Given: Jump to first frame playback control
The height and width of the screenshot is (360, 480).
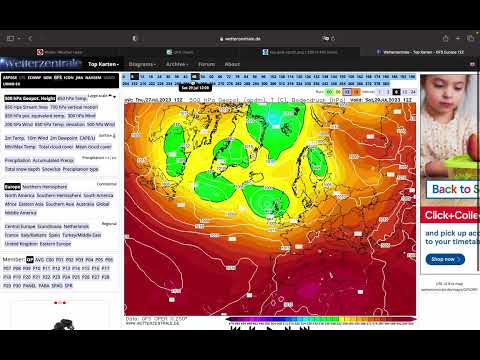Looking at the screenshot, I should pyautogui.click(x=235, y=329).
